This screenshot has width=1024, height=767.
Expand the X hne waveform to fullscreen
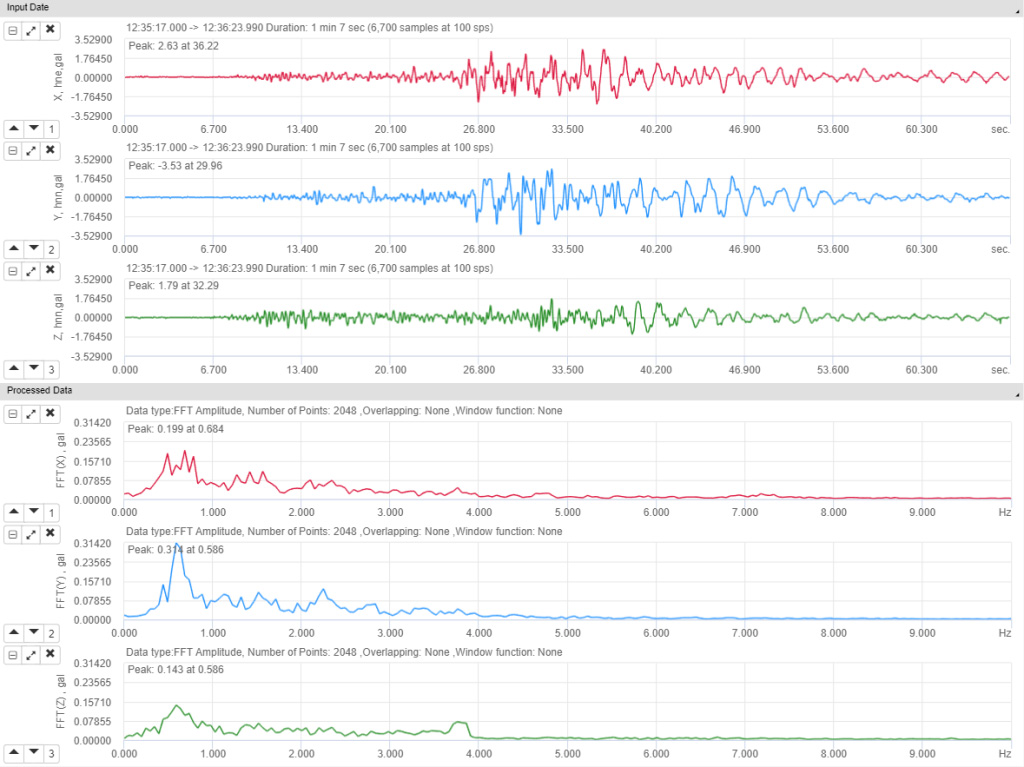click(31, 30)
